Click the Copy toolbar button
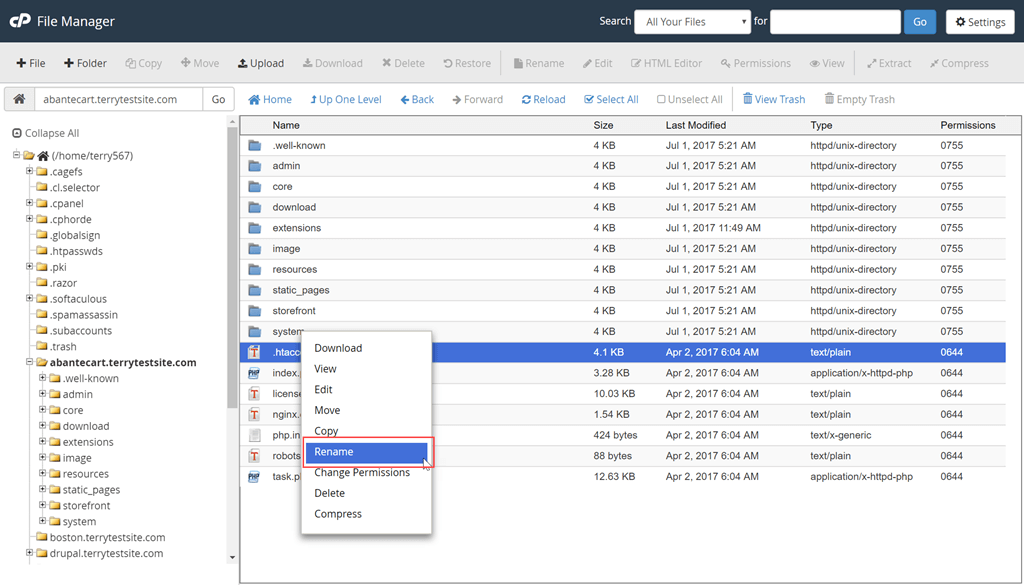The height and width of the screenshot is (585, 1024). point(144,63)
